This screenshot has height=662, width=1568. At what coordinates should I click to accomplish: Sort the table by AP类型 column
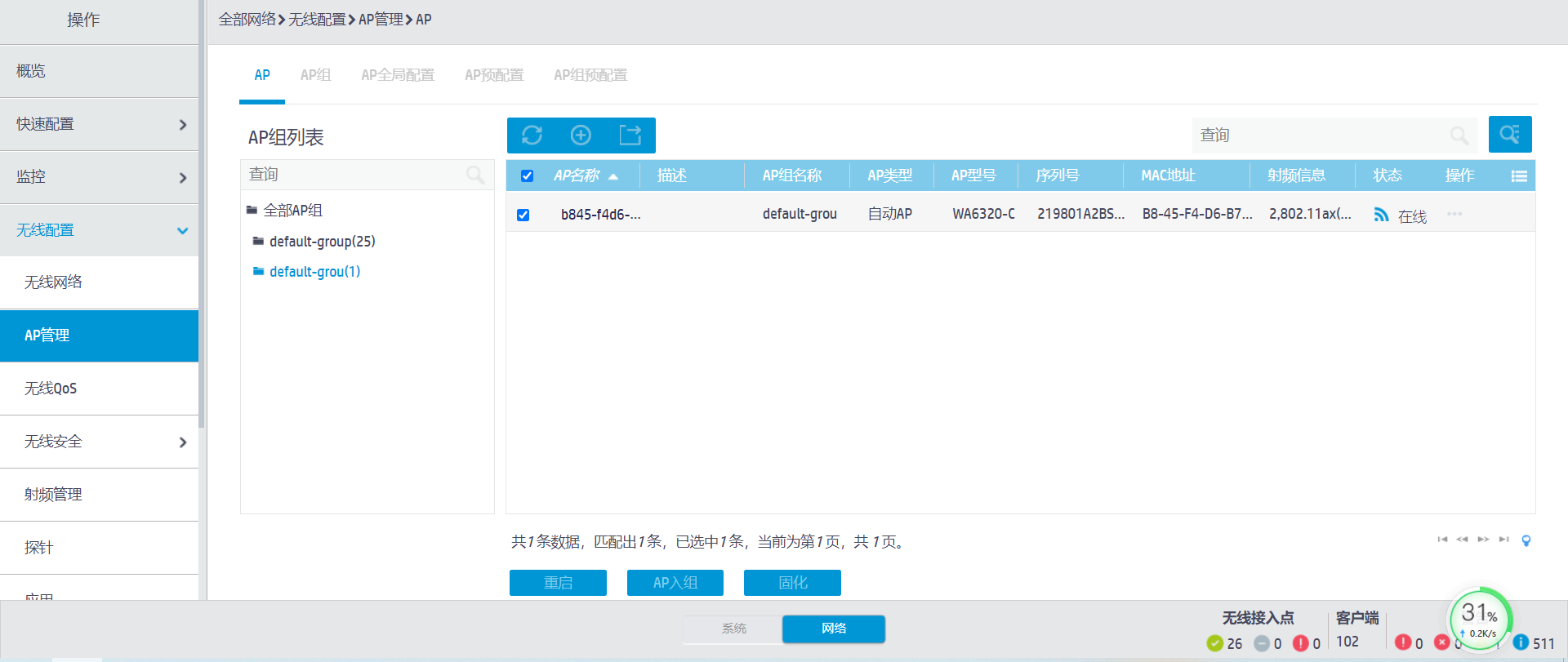[x=890, y=175]
